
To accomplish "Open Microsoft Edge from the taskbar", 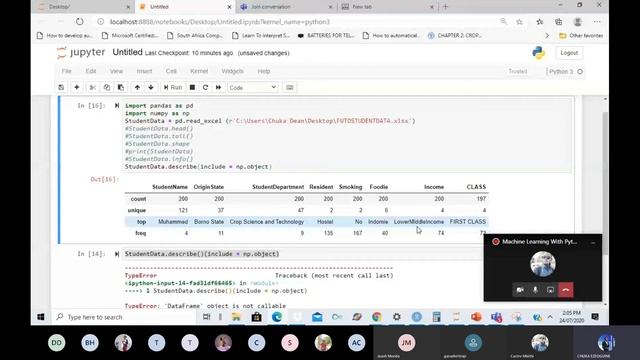I will 277,317.
